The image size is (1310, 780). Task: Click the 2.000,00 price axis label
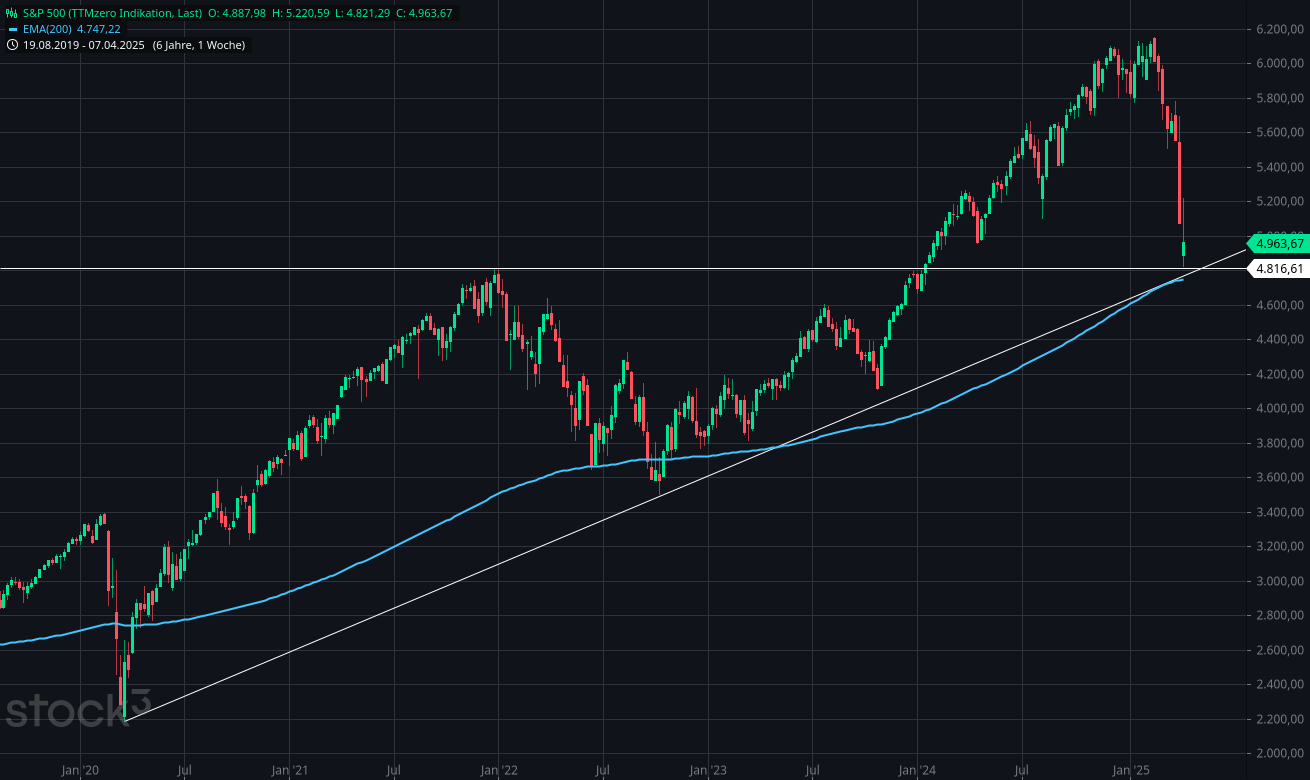pyautogui.click(x=1281, y=754)
